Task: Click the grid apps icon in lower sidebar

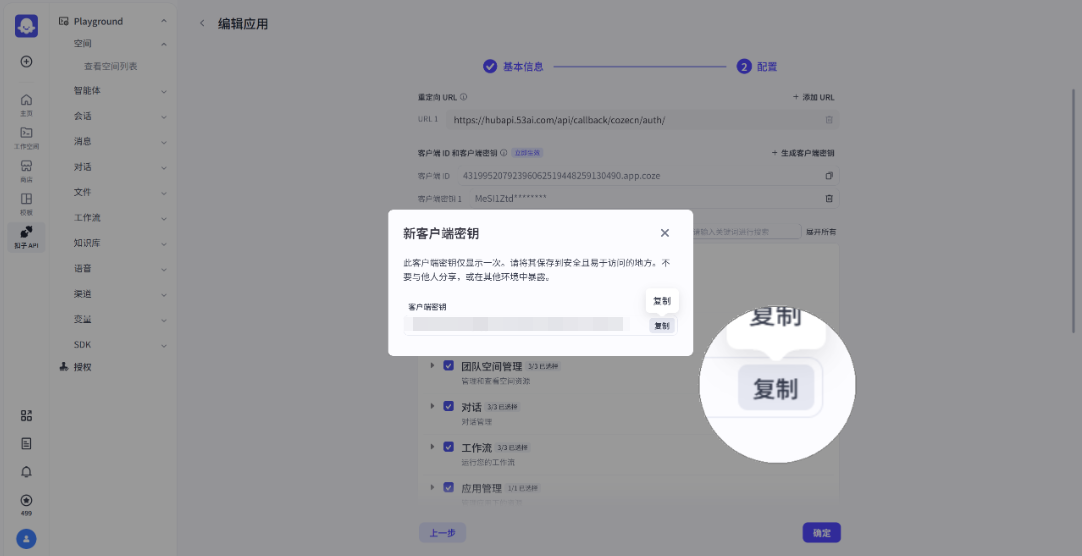Action: pyautogui.click(x=26, y=415)
